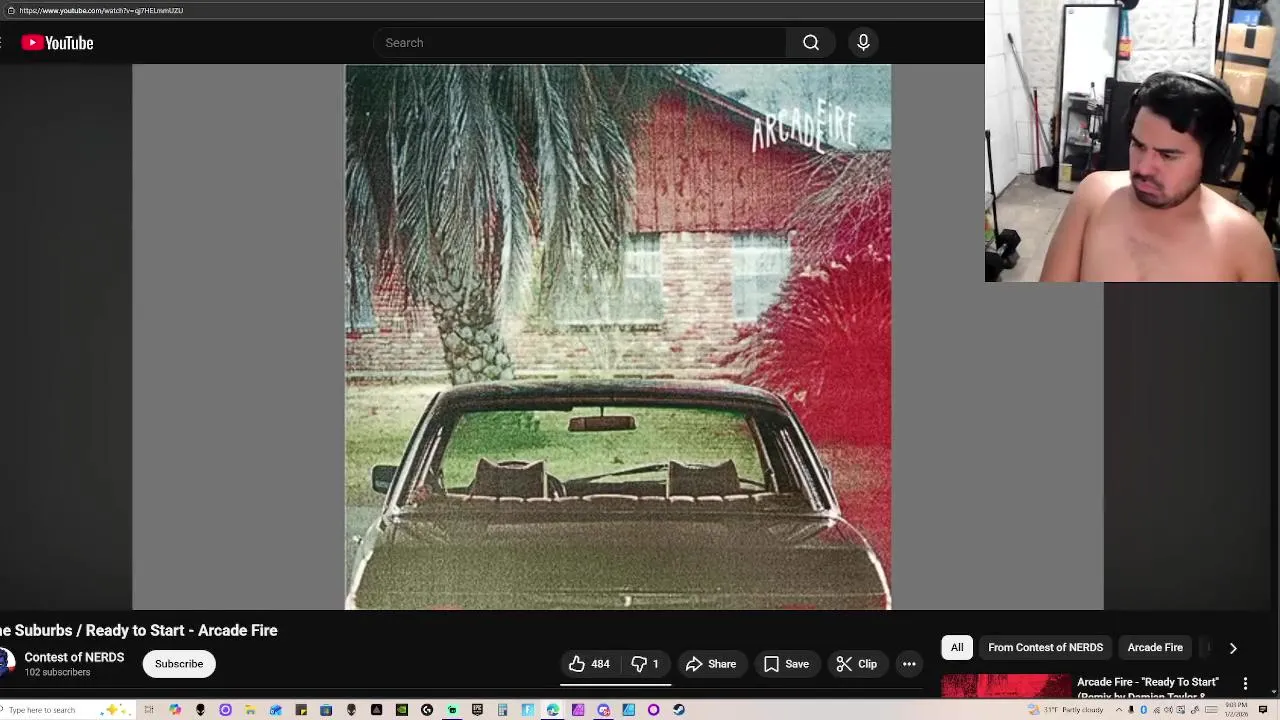Open Task View on the taskbar
The height and width of the screenshot is (720, 1280).
(x=149, y=710)
